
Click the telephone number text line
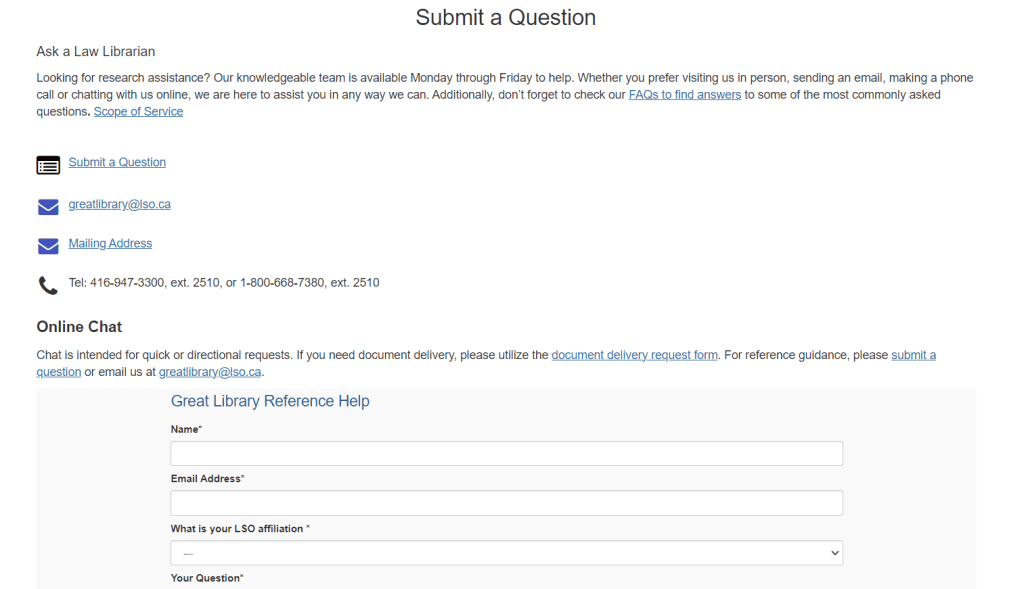224,283
